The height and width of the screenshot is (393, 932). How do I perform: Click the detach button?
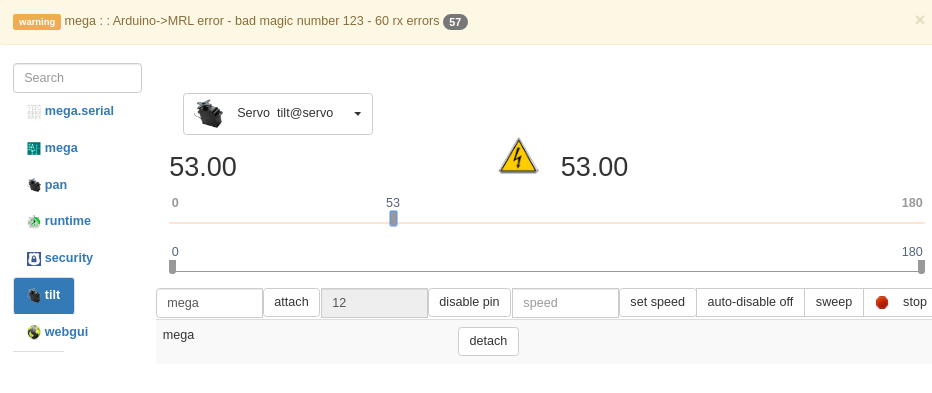coord(488,341)
